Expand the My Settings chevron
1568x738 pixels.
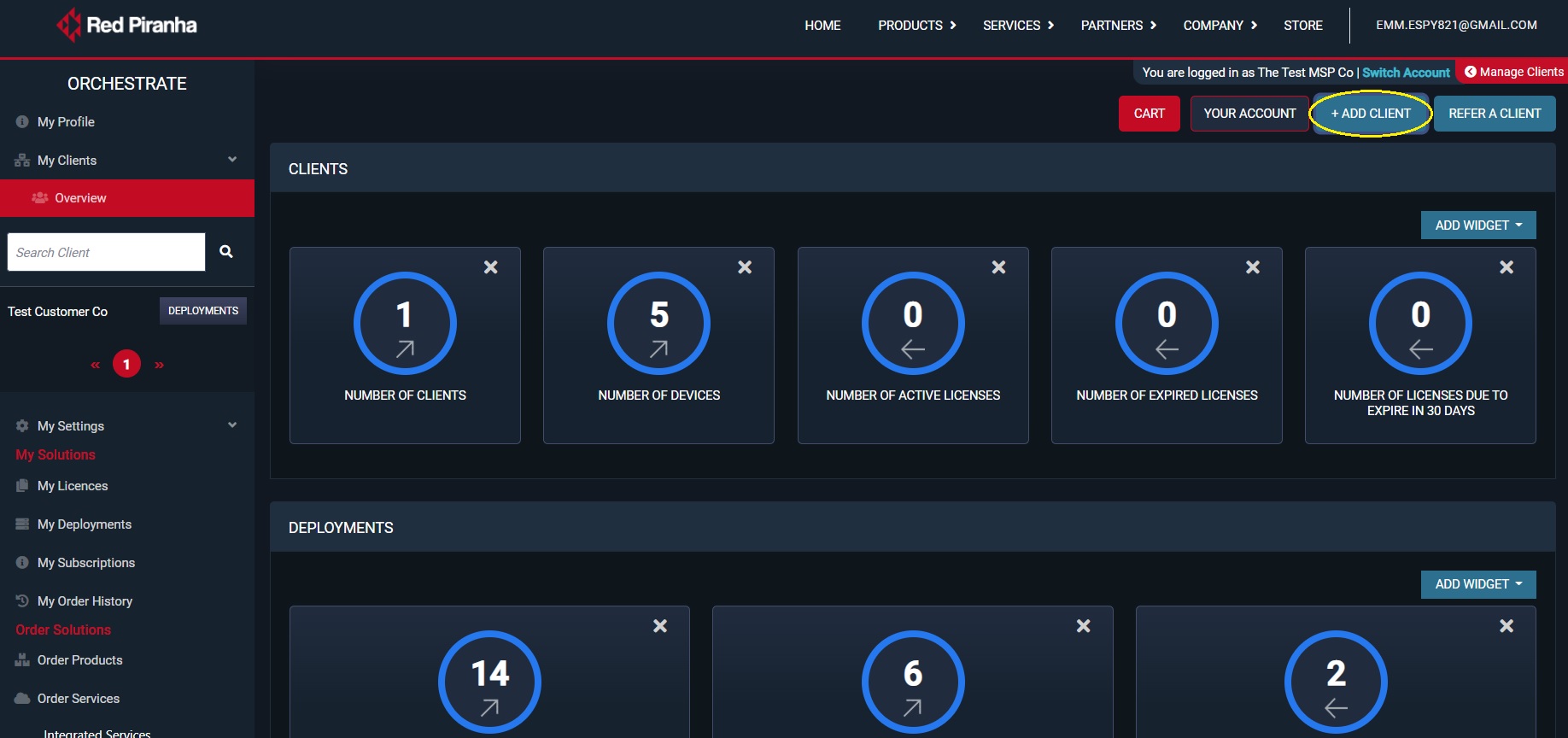(x=232, y=425)
